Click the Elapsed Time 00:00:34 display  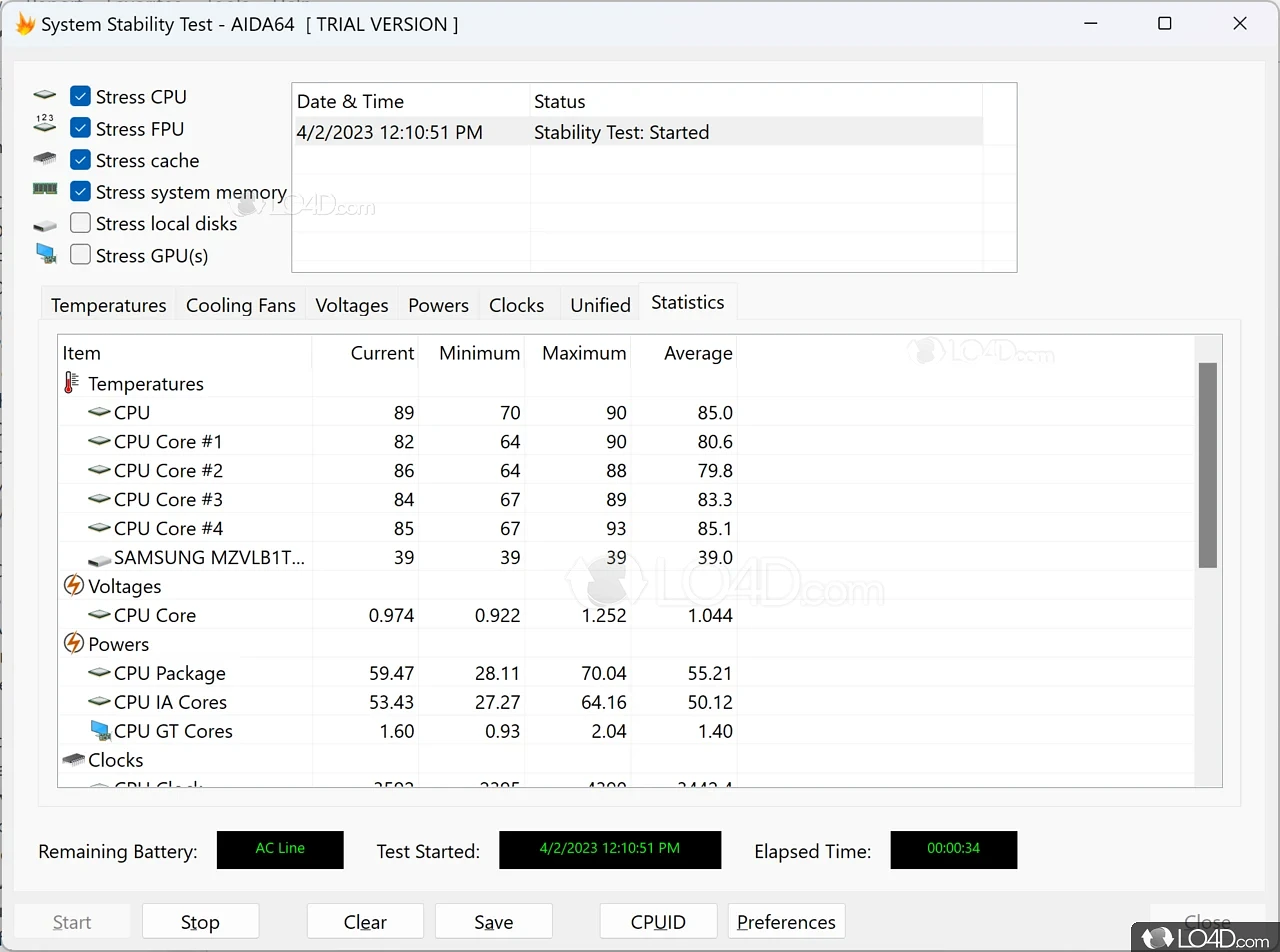point(954,849)
